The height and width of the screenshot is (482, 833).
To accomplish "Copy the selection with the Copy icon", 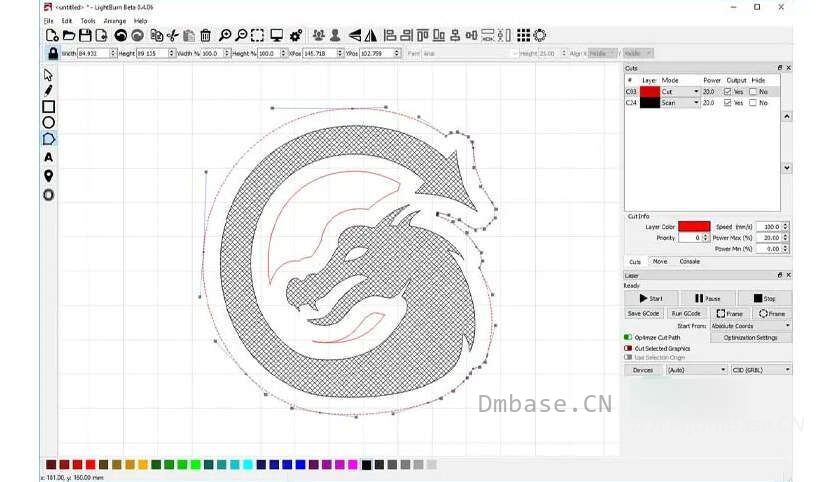I will 156,36.
